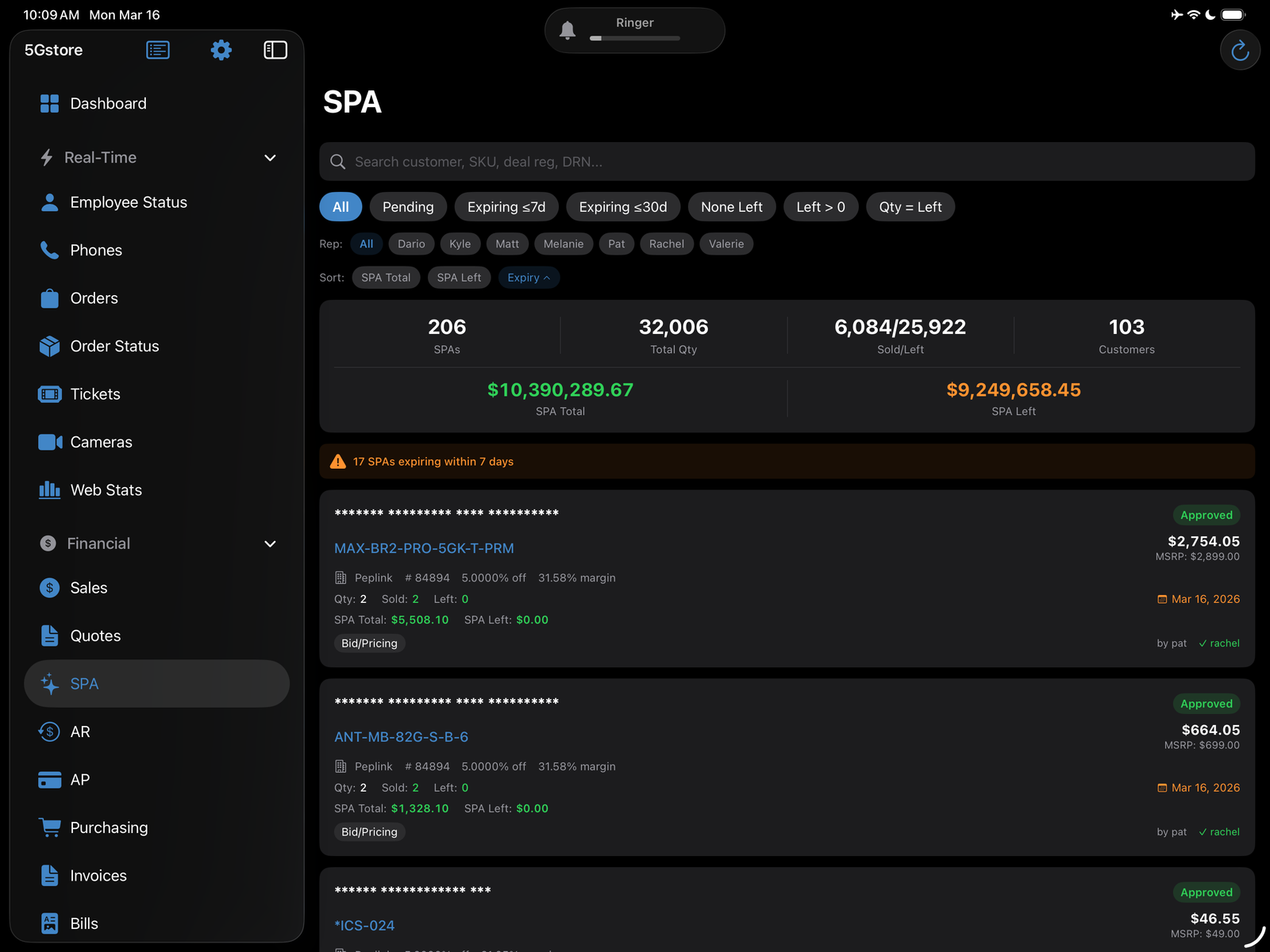The image size is (1270, 952).
Task: Collapse the Financial section
Action: (x=270, y=543)
